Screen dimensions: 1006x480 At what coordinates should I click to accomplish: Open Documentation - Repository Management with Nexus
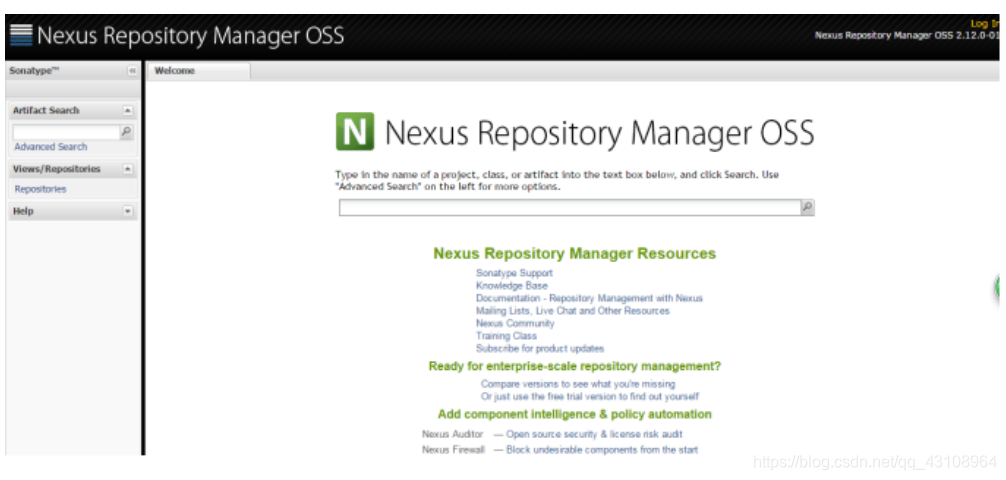click(x=589, y=298)
